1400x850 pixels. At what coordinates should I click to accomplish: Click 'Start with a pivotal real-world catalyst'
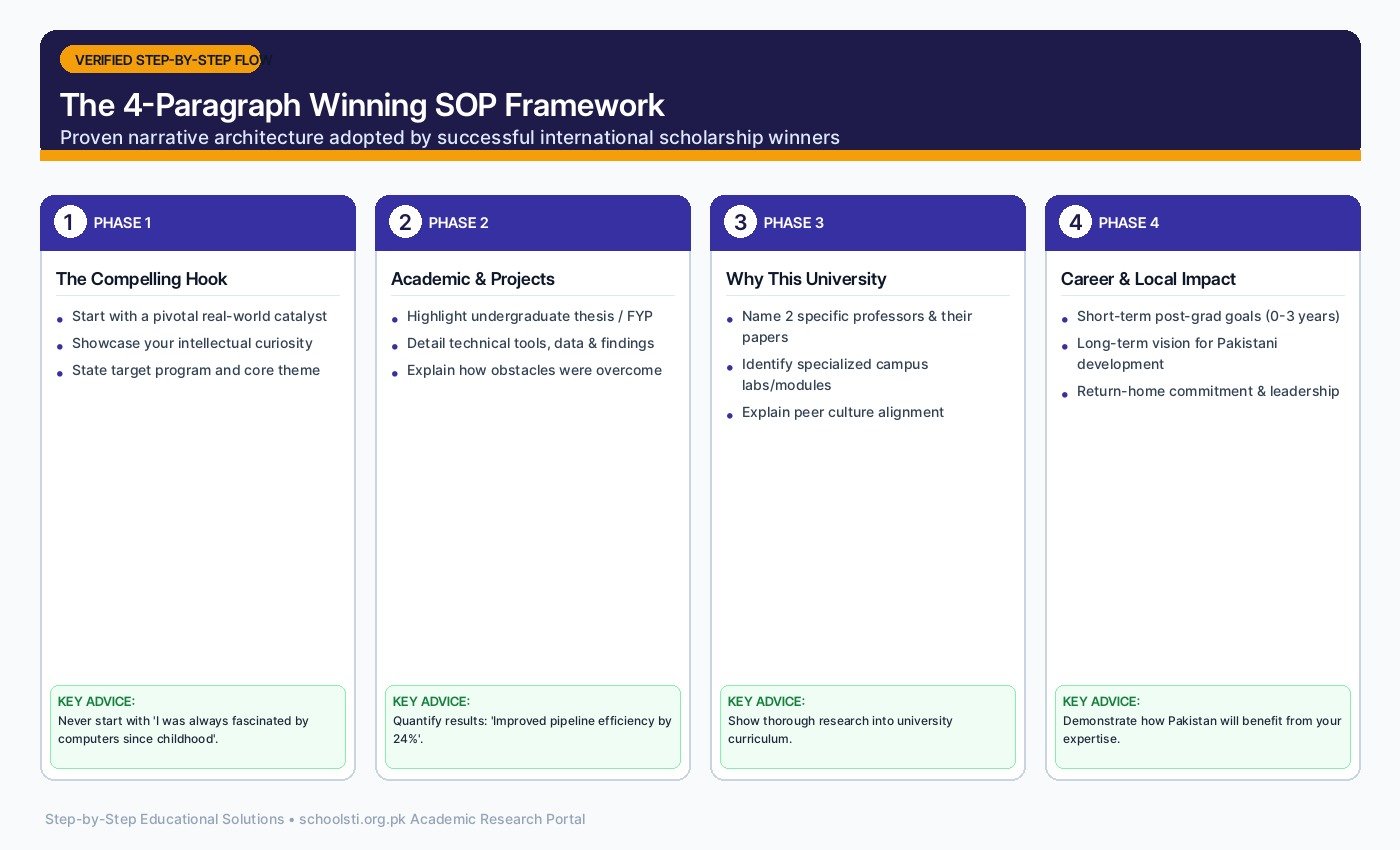[x=199, y=316]
